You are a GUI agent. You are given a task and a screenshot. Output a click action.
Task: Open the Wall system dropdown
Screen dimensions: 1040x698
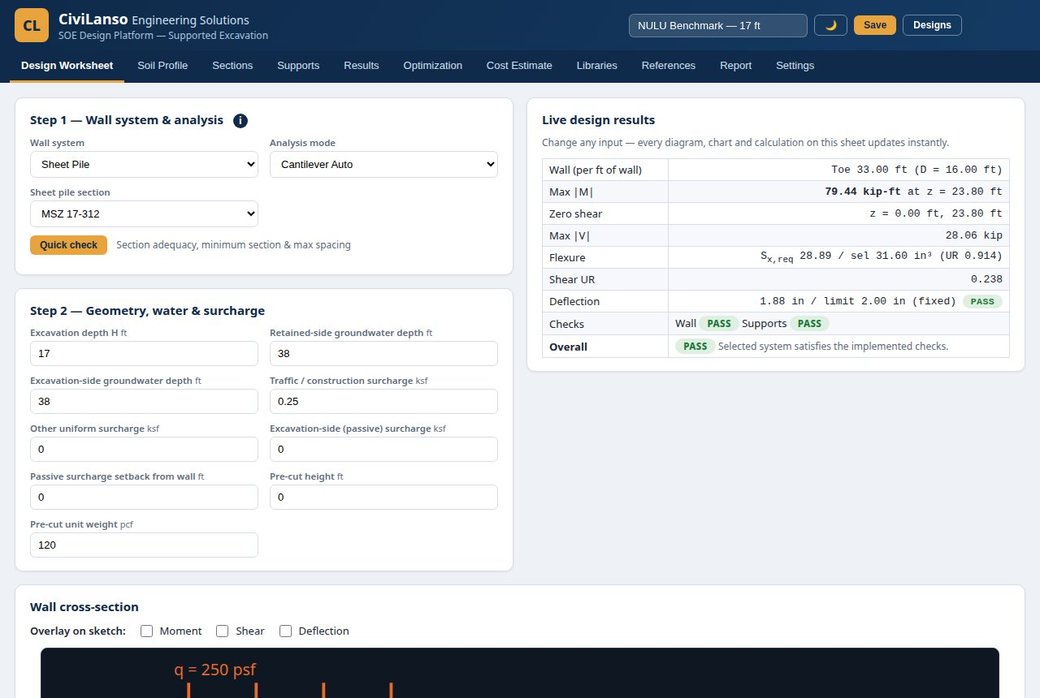144,165
